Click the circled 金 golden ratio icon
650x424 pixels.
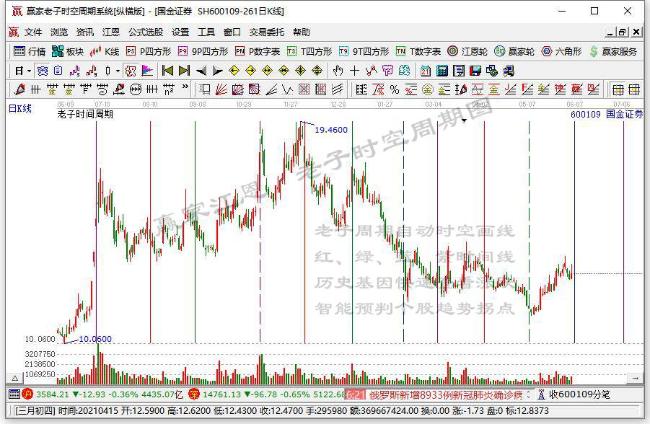point(427,89)
